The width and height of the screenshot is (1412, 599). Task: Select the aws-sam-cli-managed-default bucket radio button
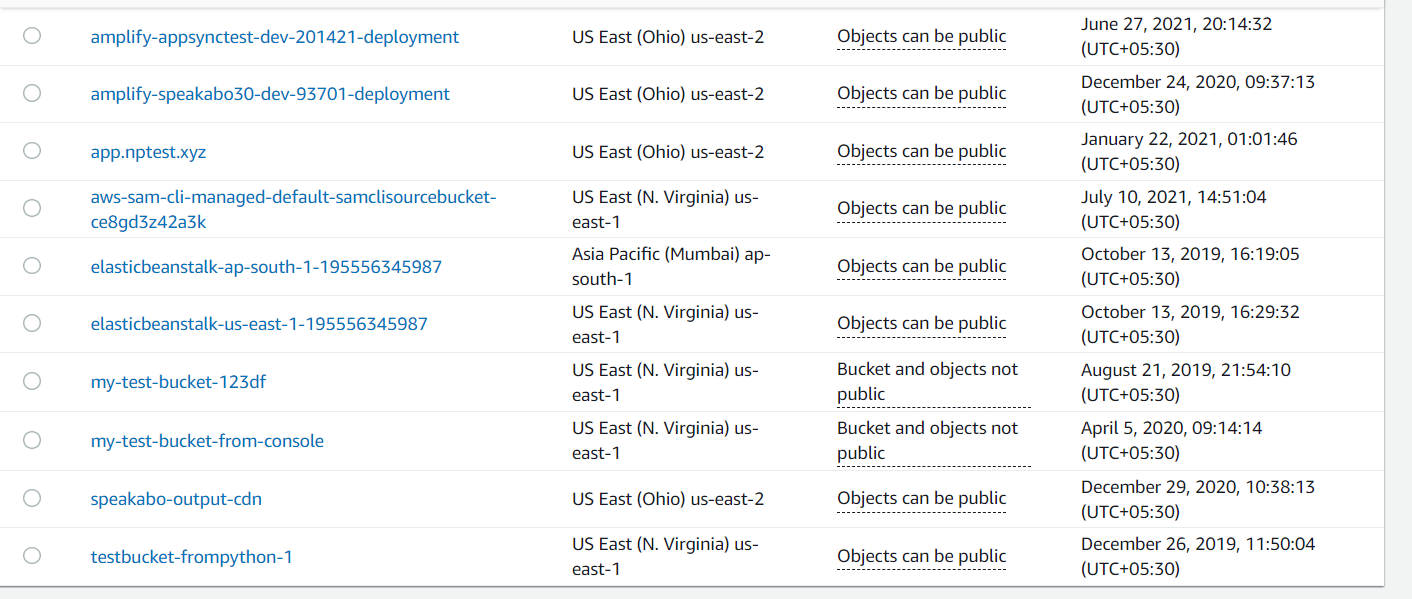click(x=32, y=208)
